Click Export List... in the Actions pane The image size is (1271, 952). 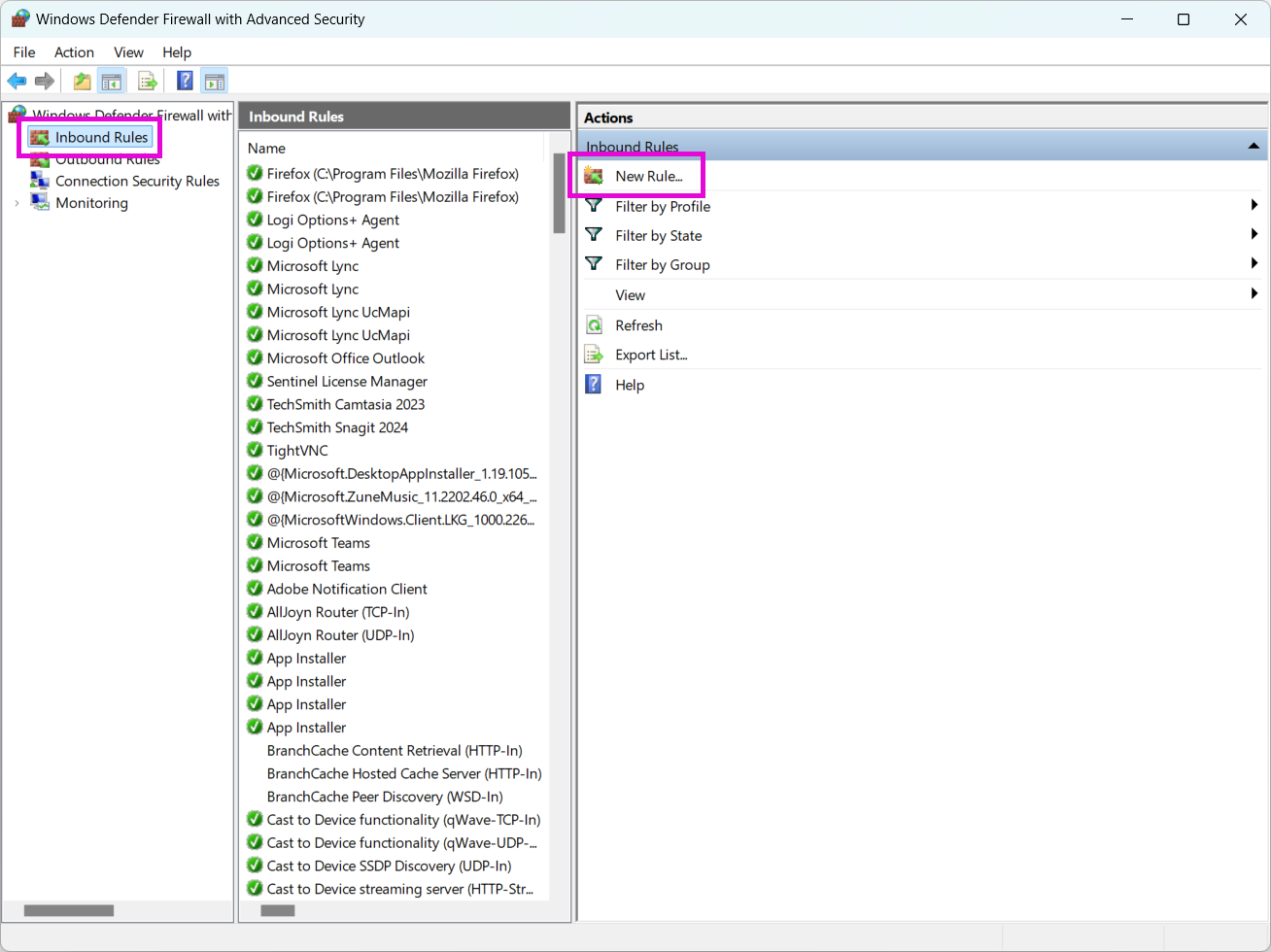pyautogui.click(x=651, y=355)
